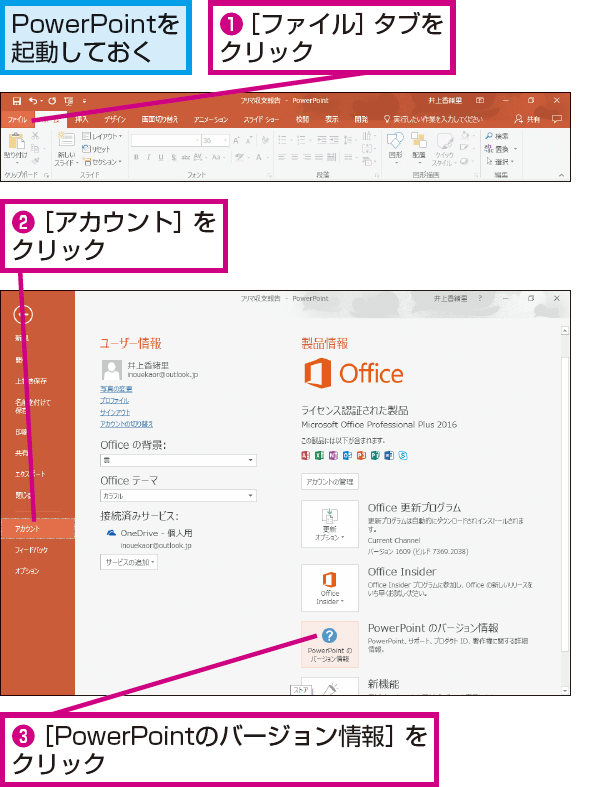The image size is (600, 787).
Task: Click the 写真の変更 link
Action: pyautogui.click(x=116, y=389)
